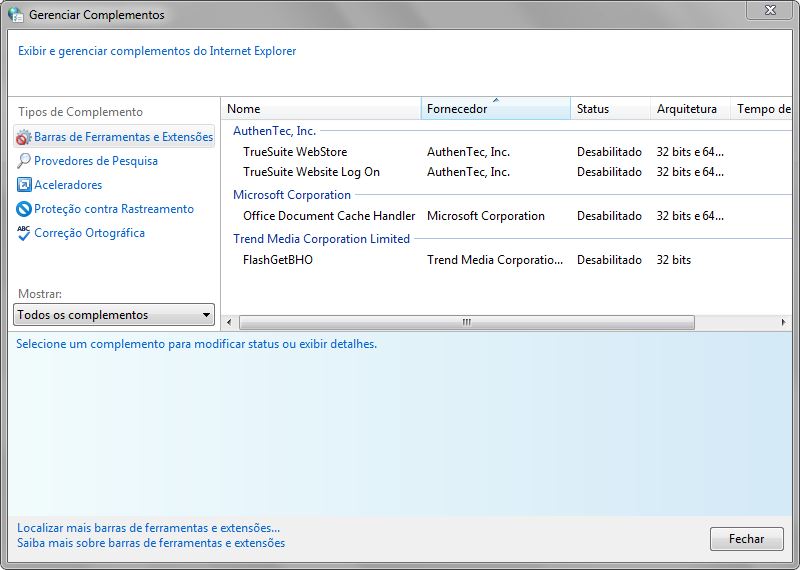Image resolution: width=800 pixels, height=570 pixels.
Task: Sort by the Arquitetura column header
Action: click(x=690, y=109)
